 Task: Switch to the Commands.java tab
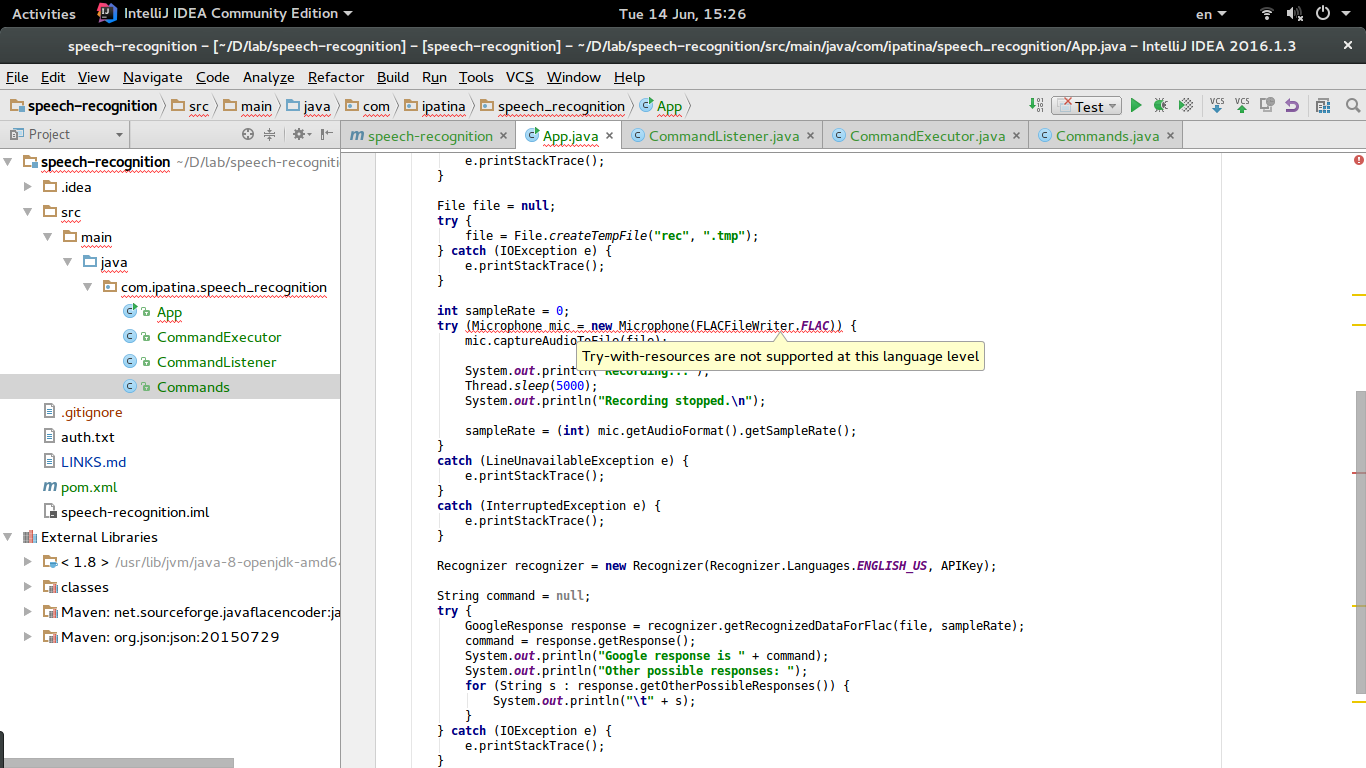[1107, 136]
